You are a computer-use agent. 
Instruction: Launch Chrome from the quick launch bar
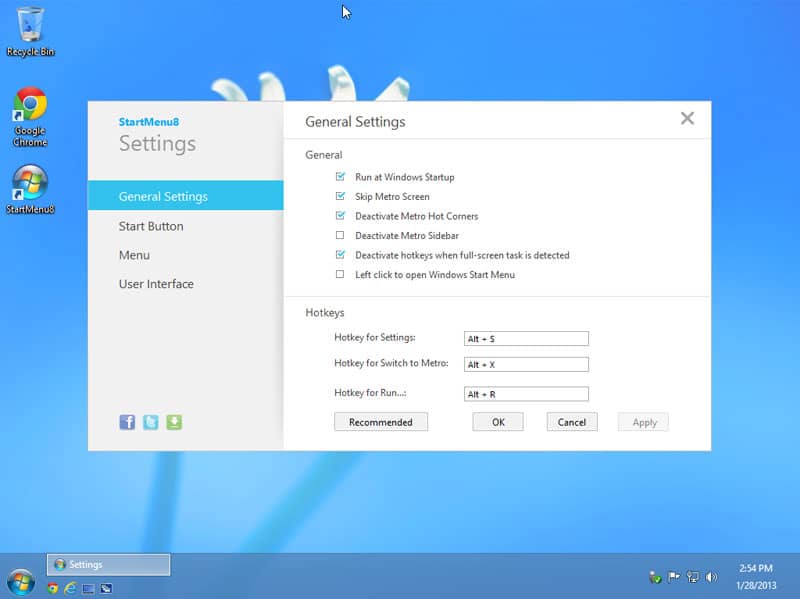click(53, 588)
